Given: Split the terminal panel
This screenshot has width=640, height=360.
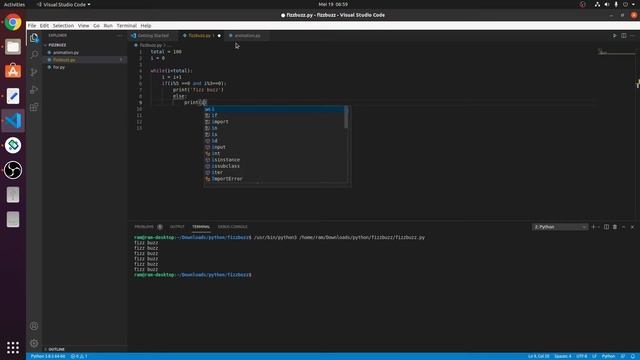Looking at the screenshot, I should 607,227.
